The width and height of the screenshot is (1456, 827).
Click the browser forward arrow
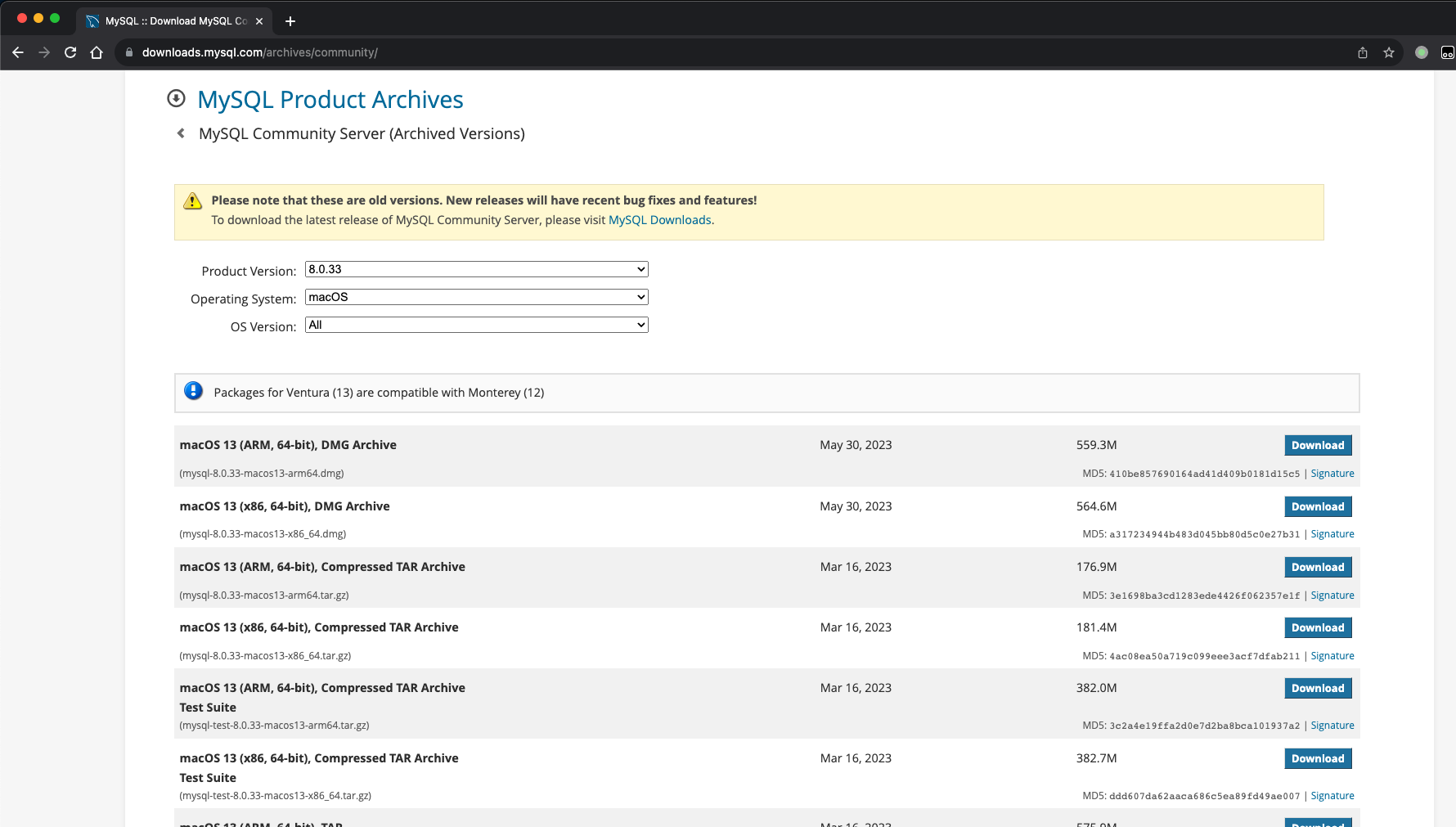pos(44,52)
